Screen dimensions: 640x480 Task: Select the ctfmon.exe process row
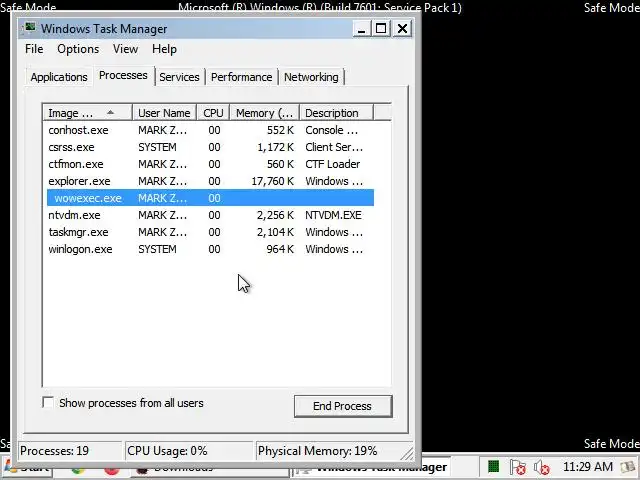(x=210, y=164)
